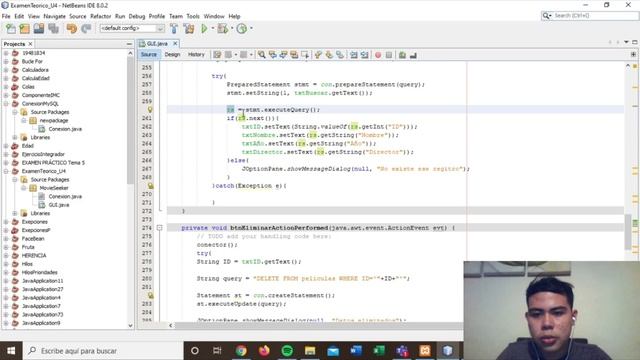640x360 pixels.
Task: Close the GUI.java editor tab
Action: tap(175, 43)
